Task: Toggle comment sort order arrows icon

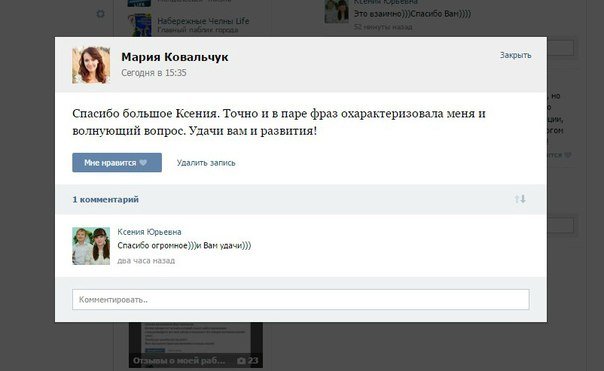Action: click(x=520, y=199)
